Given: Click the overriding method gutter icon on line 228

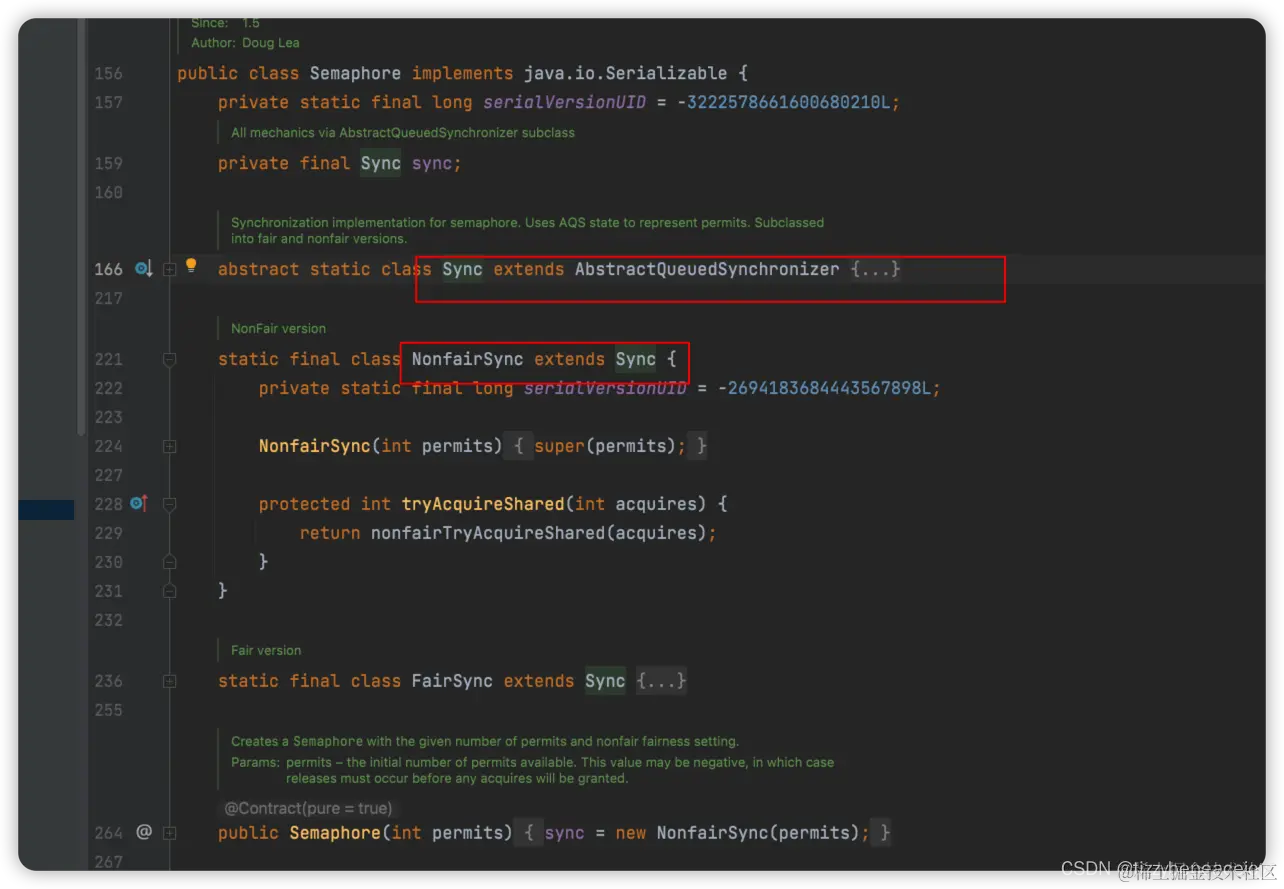Looking at the screenshot, I should pos(139,504).
